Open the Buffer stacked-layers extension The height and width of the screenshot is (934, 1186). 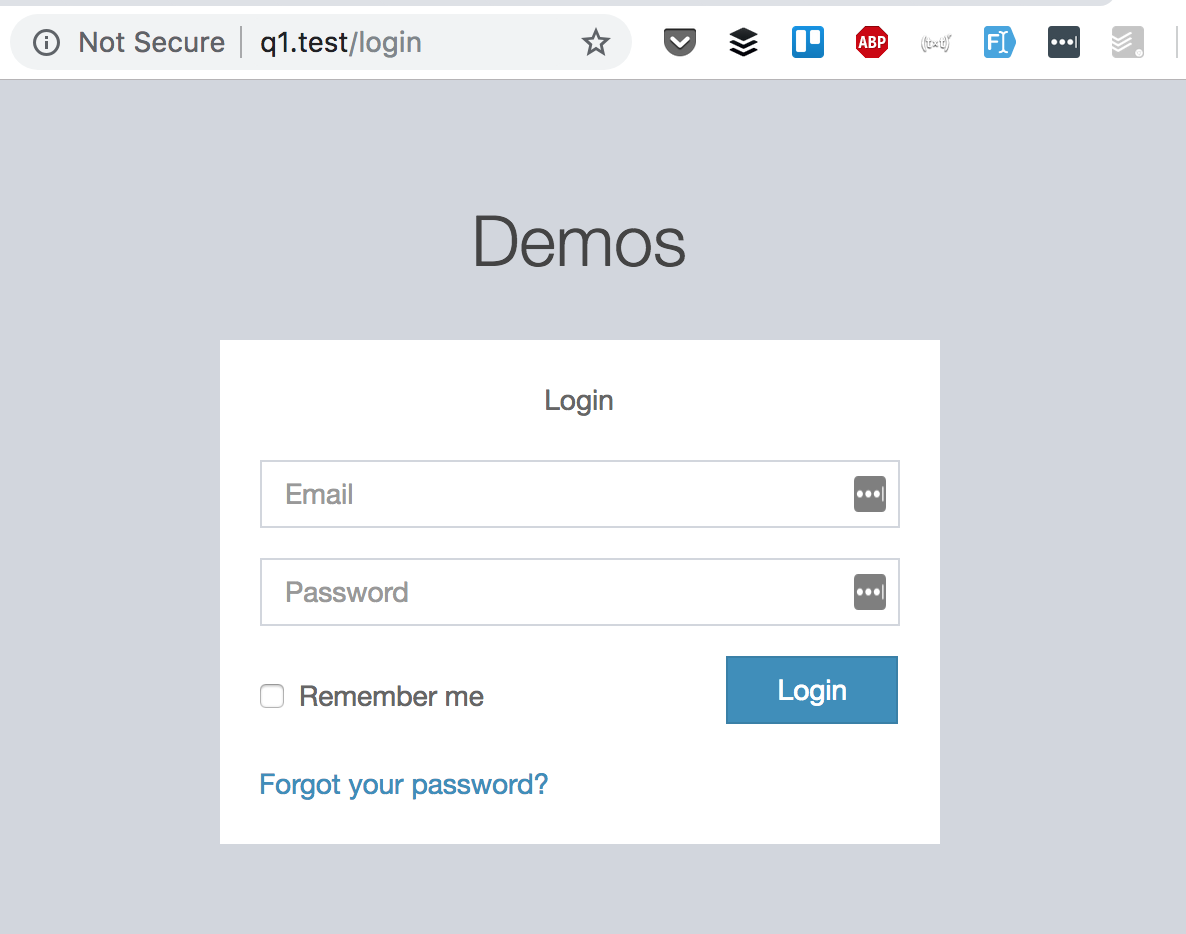coord(743,42)
